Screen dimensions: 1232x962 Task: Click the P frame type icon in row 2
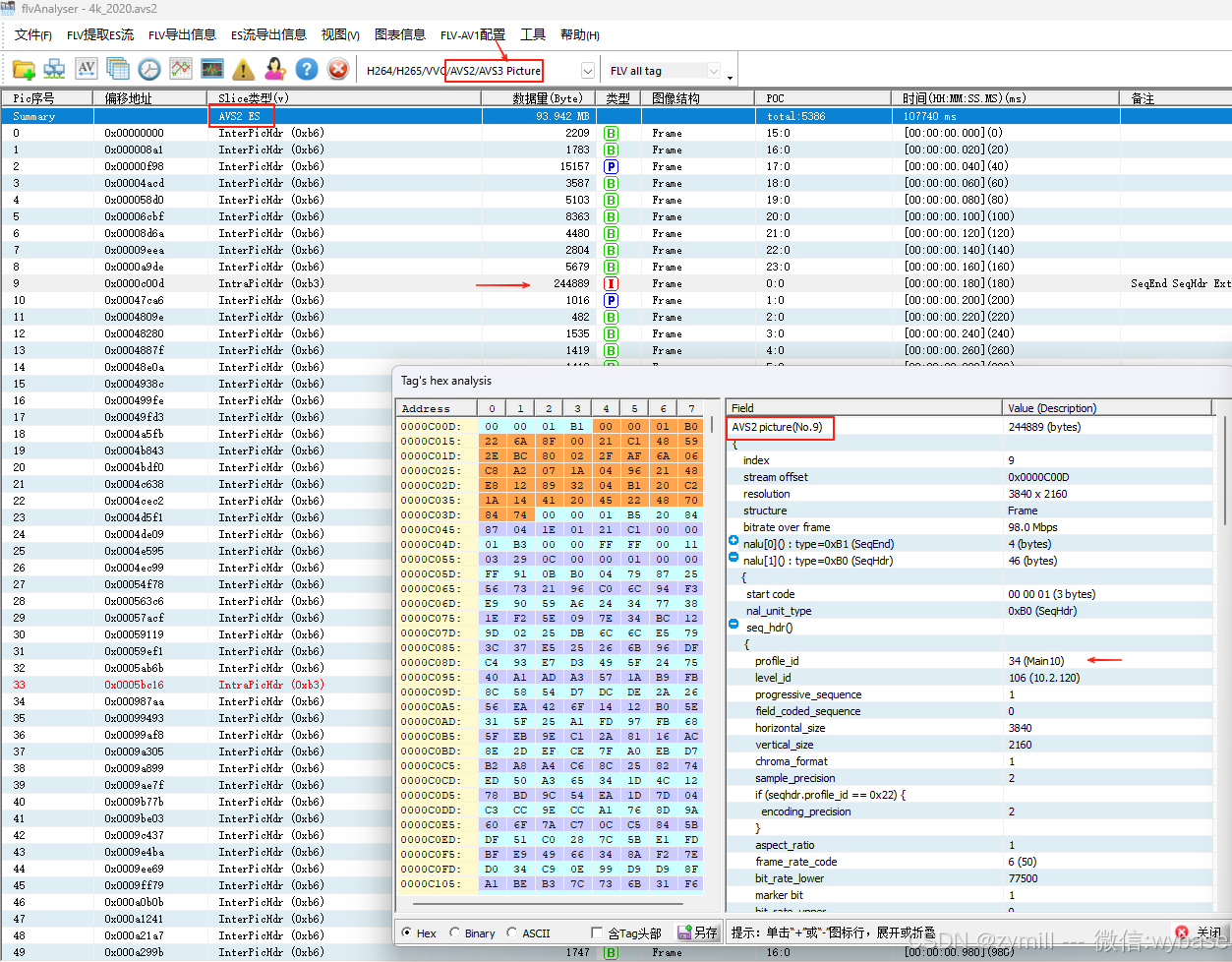(611, 166)
